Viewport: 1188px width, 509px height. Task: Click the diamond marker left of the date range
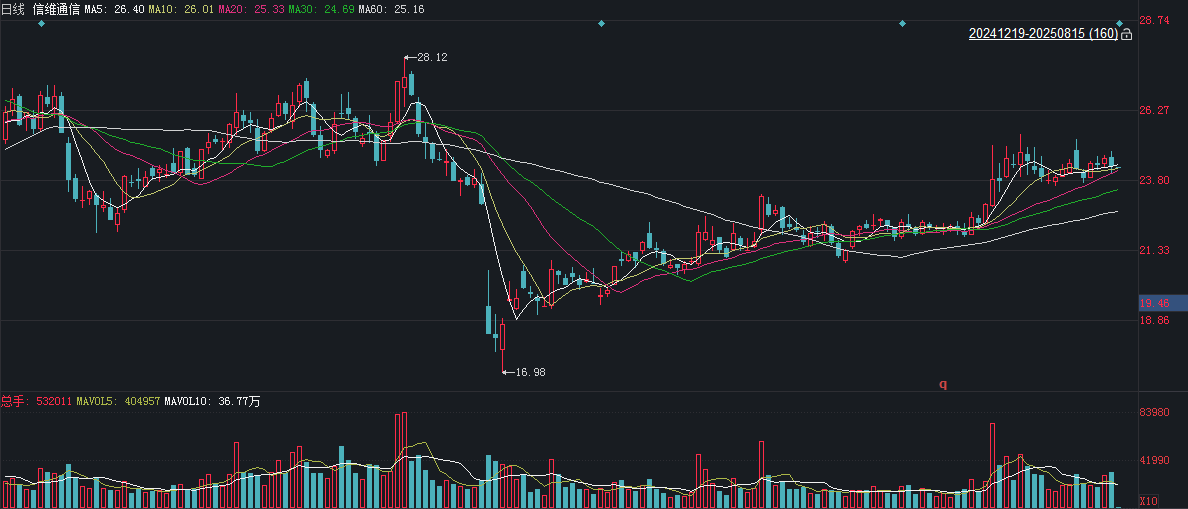902,23
